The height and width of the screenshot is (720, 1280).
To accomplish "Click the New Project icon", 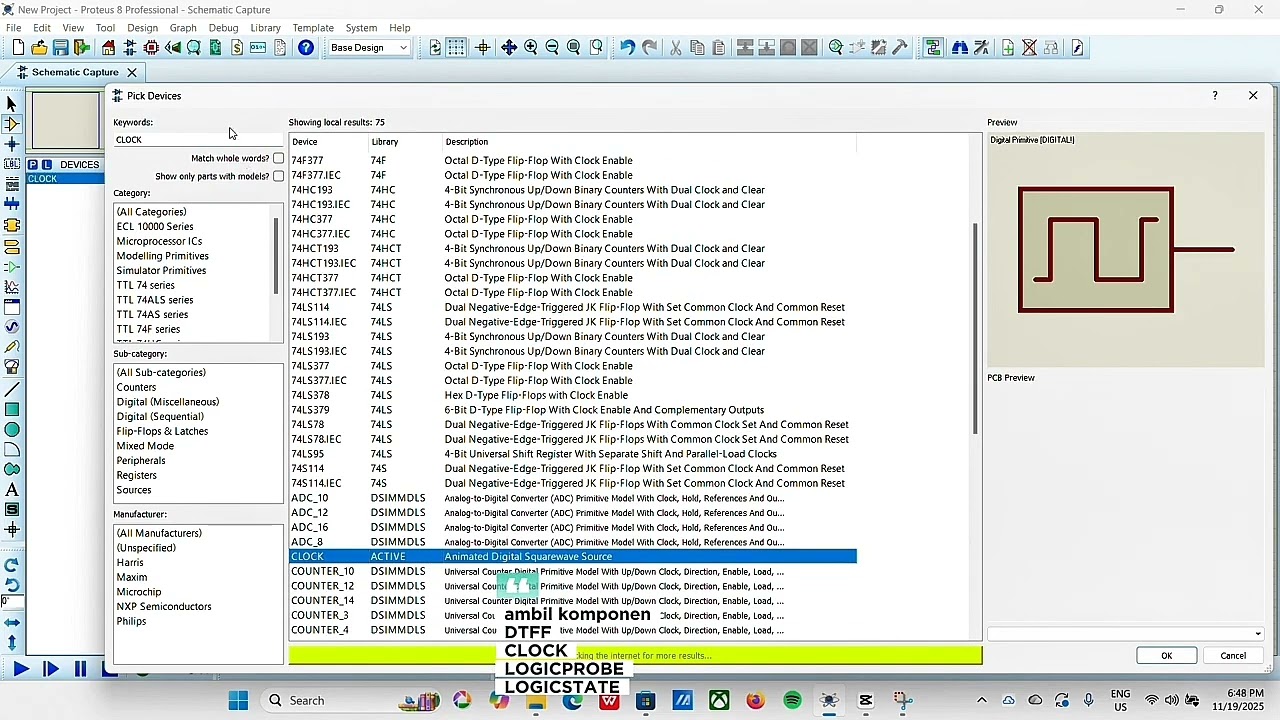I will (18, 48).
